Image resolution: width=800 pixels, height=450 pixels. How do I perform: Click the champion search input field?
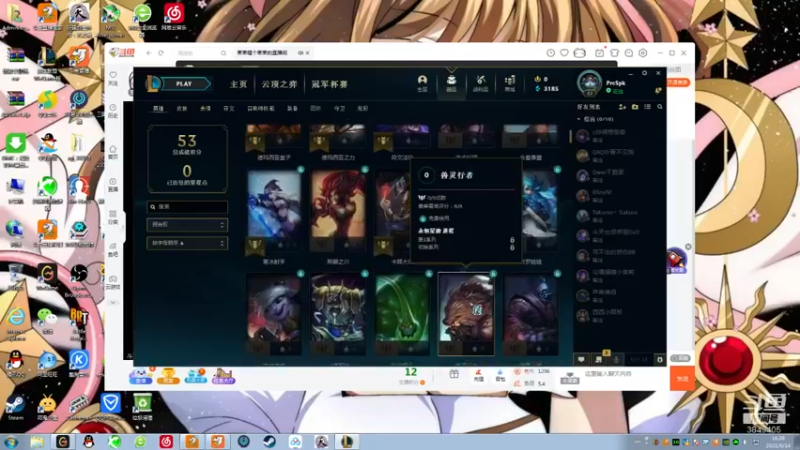187,207
